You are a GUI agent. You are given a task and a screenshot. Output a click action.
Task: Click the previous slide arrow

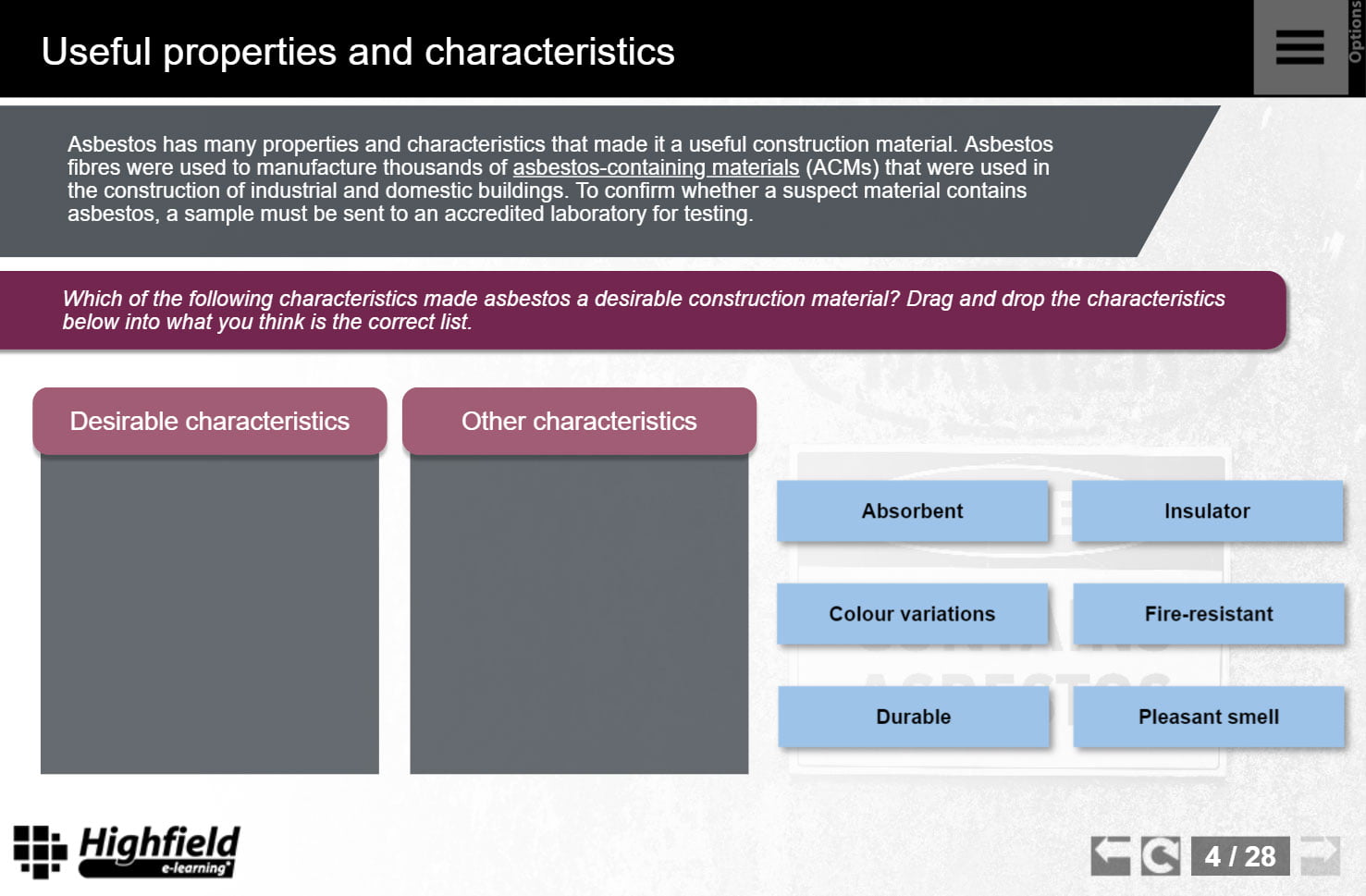click(x=1110, y=855)
